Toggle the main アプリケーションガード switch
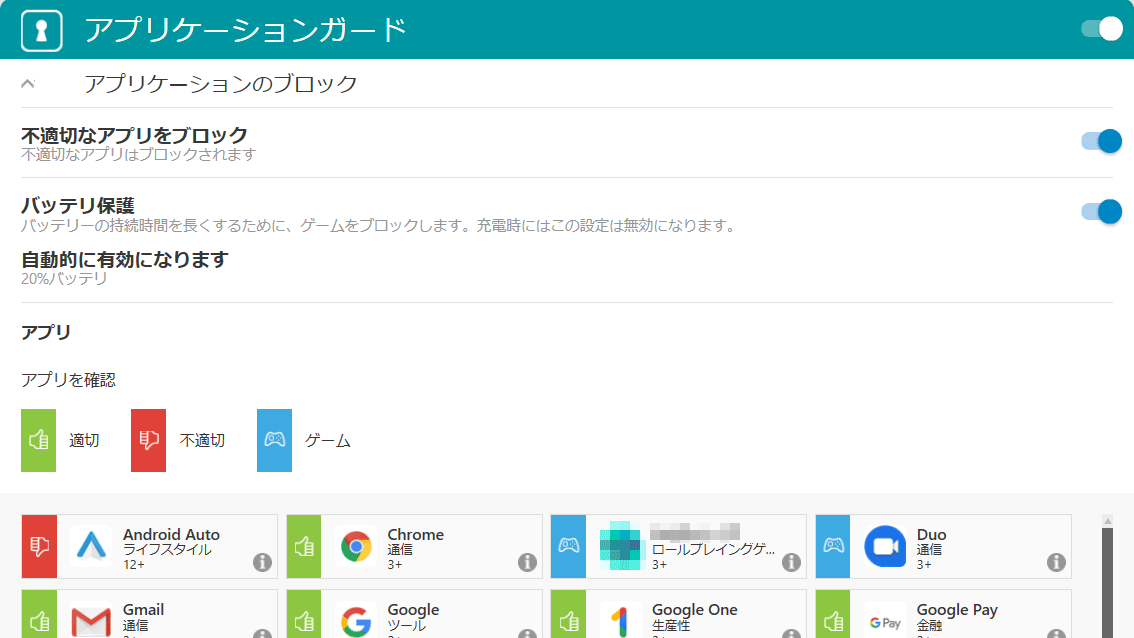This screenshot has width=1134, height=638. tap(1101, 29)
